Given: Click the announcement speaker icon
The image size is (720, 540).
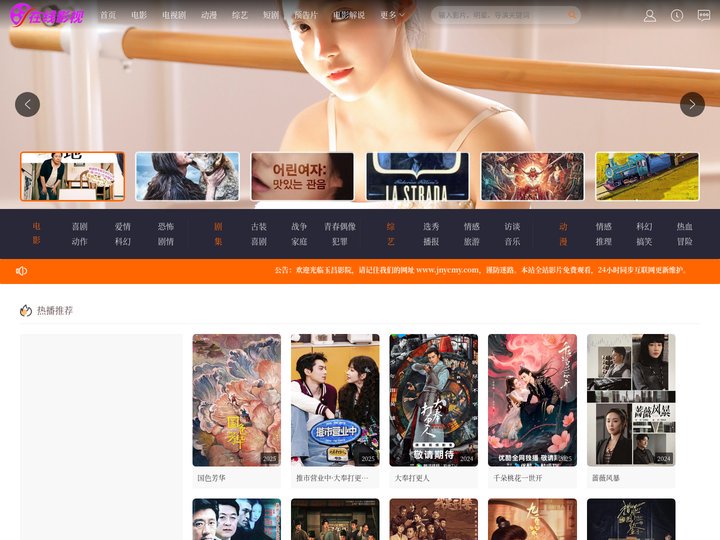Looking at the screenshot, I should (22, 271).
